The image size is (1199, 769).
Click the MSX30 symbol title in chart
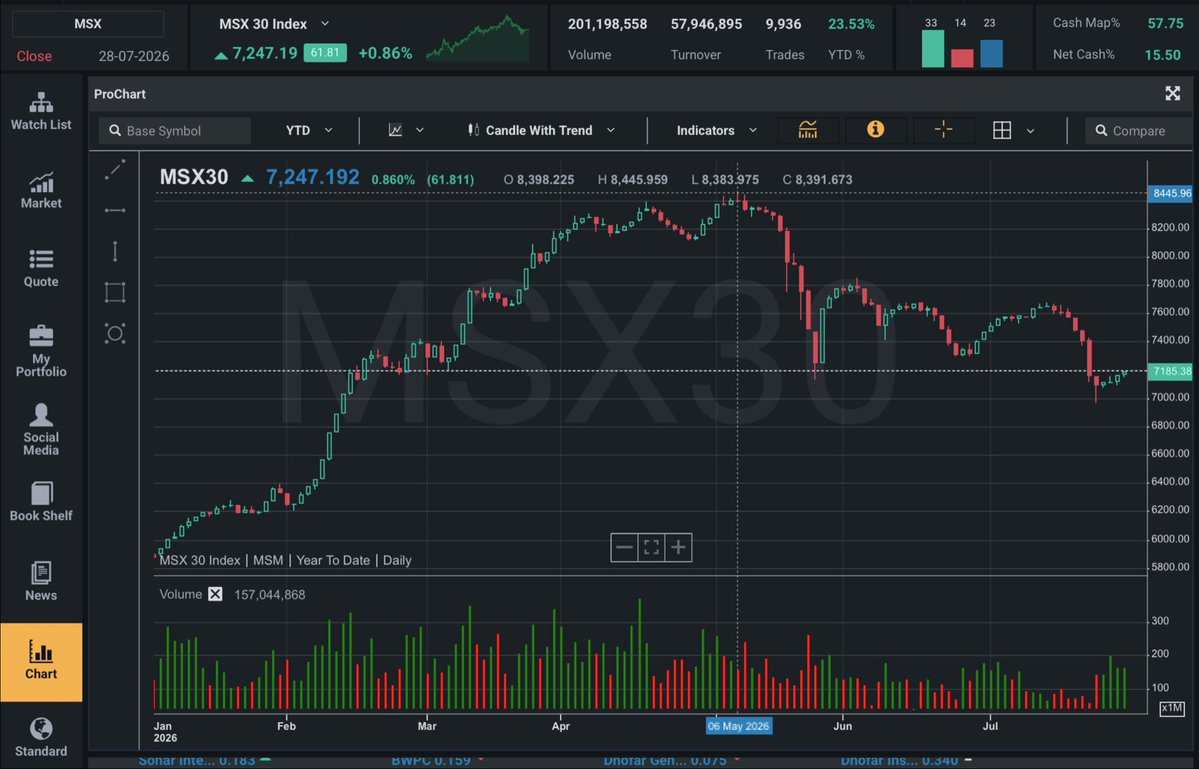pyautogui.click(x=193, y=177)
